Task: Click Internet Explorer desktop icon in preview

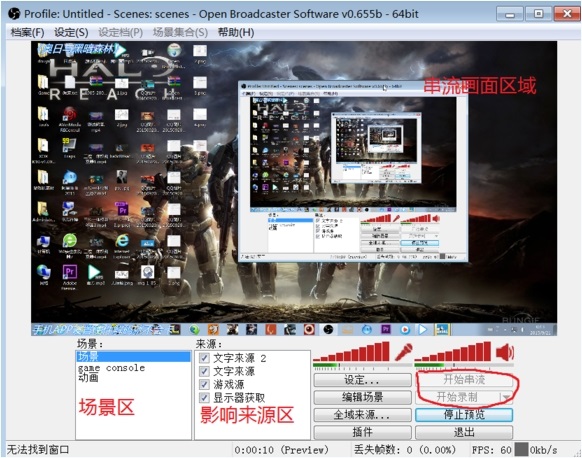Action: tap(122, 241)
